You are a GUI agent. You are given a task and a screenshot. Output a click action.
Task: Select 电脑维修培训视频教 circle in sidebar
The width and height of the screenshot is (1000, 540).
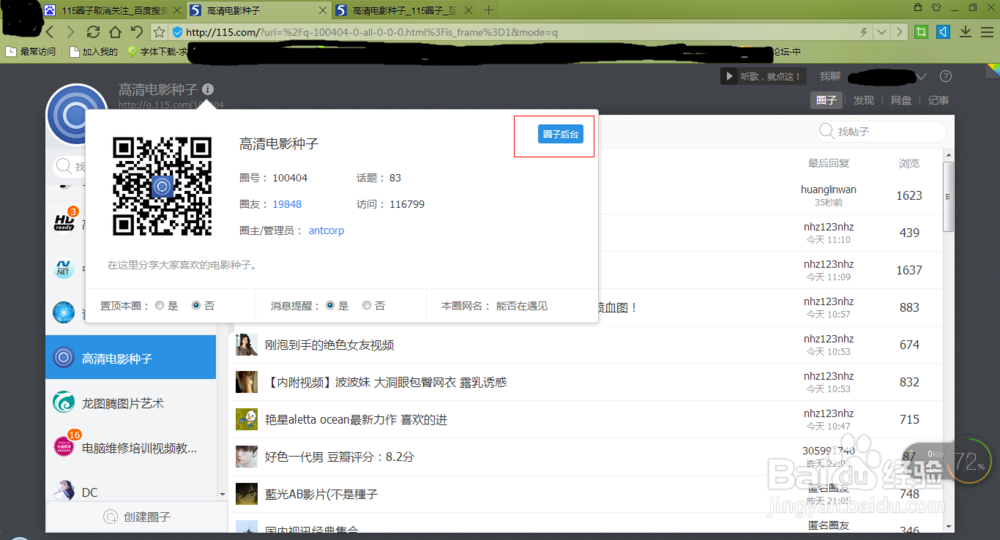coord(131,448)
